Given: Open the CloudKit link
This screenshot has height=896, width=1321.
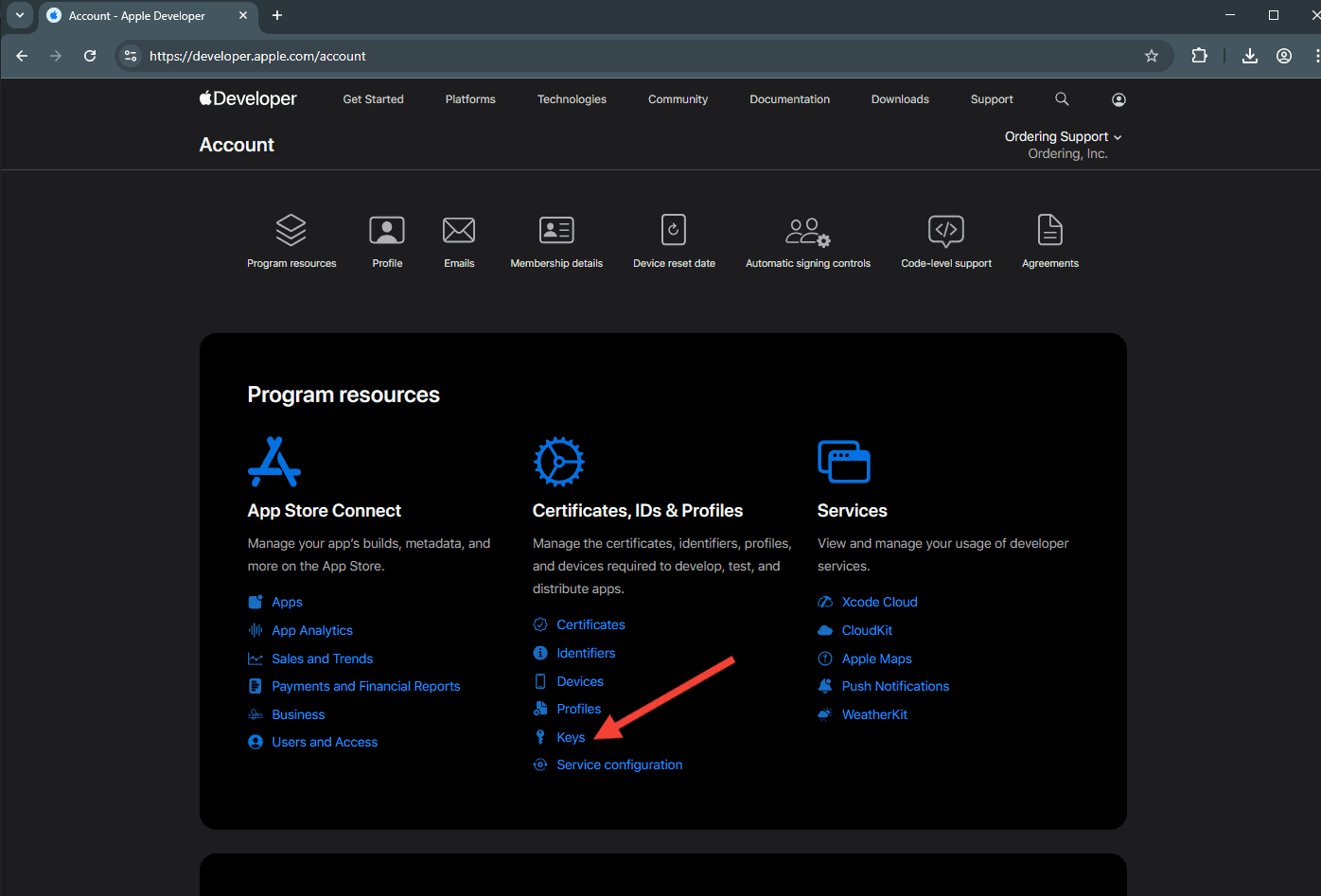Looking at the screenshot, I should pos(868,630).
